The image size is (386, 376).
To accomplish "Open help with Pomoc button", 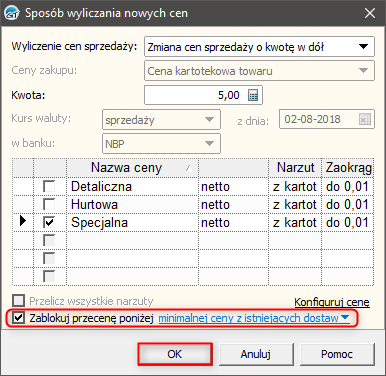I will tap(337, 354).
